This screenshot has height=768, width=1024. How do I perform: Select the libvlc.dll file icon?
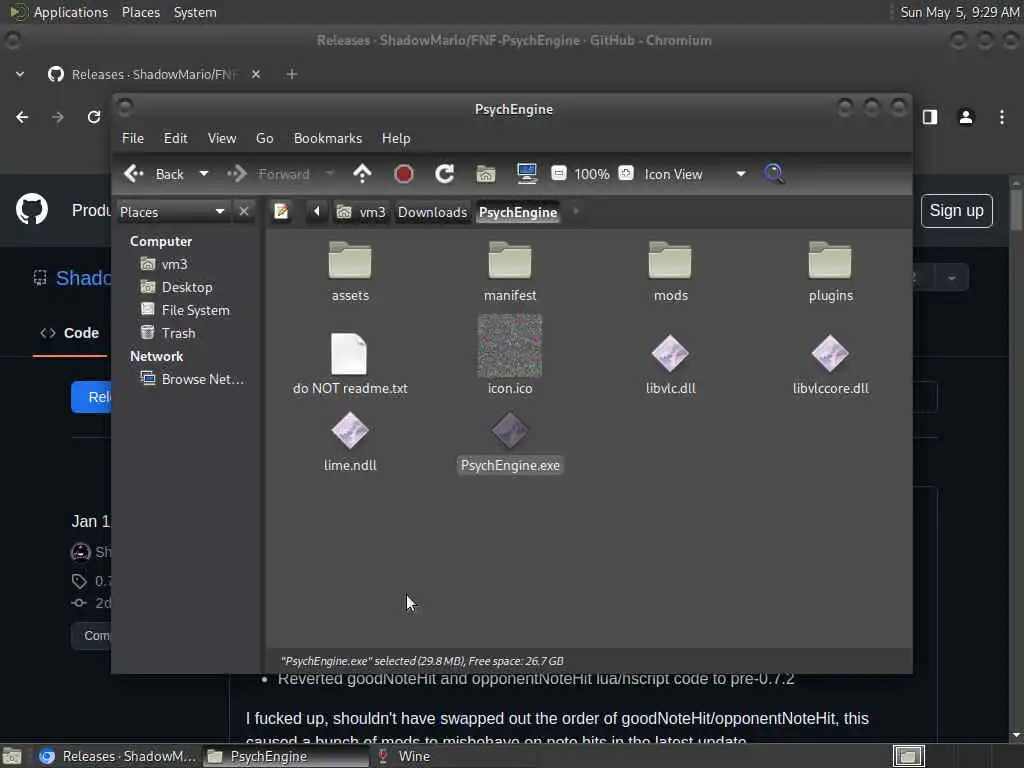click(671, 354)
